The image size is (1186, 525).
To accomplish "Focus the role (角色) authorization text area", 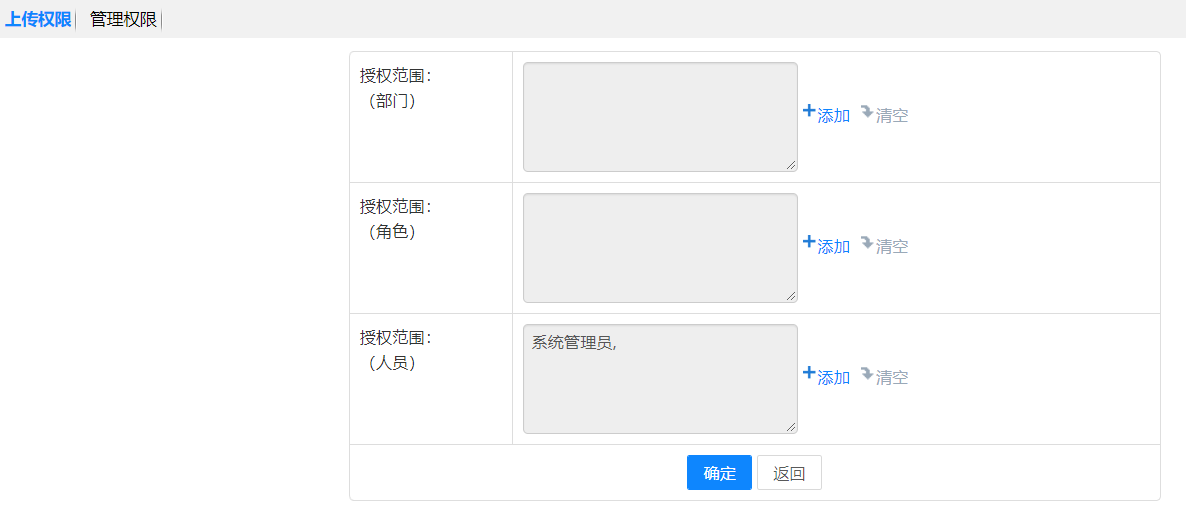I will (x=660, y=248).
